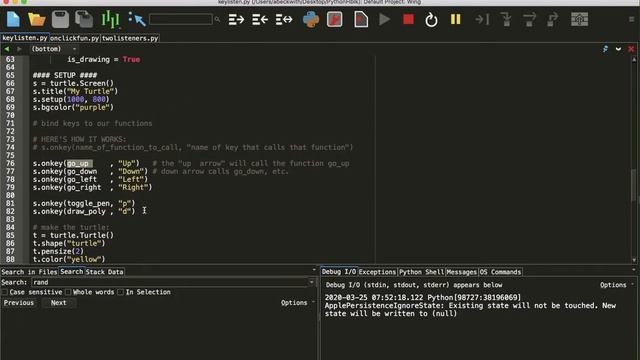This screenshot has width=640, height=360.
Task: Open Search panel Options menu
Action: click(297, 303)
